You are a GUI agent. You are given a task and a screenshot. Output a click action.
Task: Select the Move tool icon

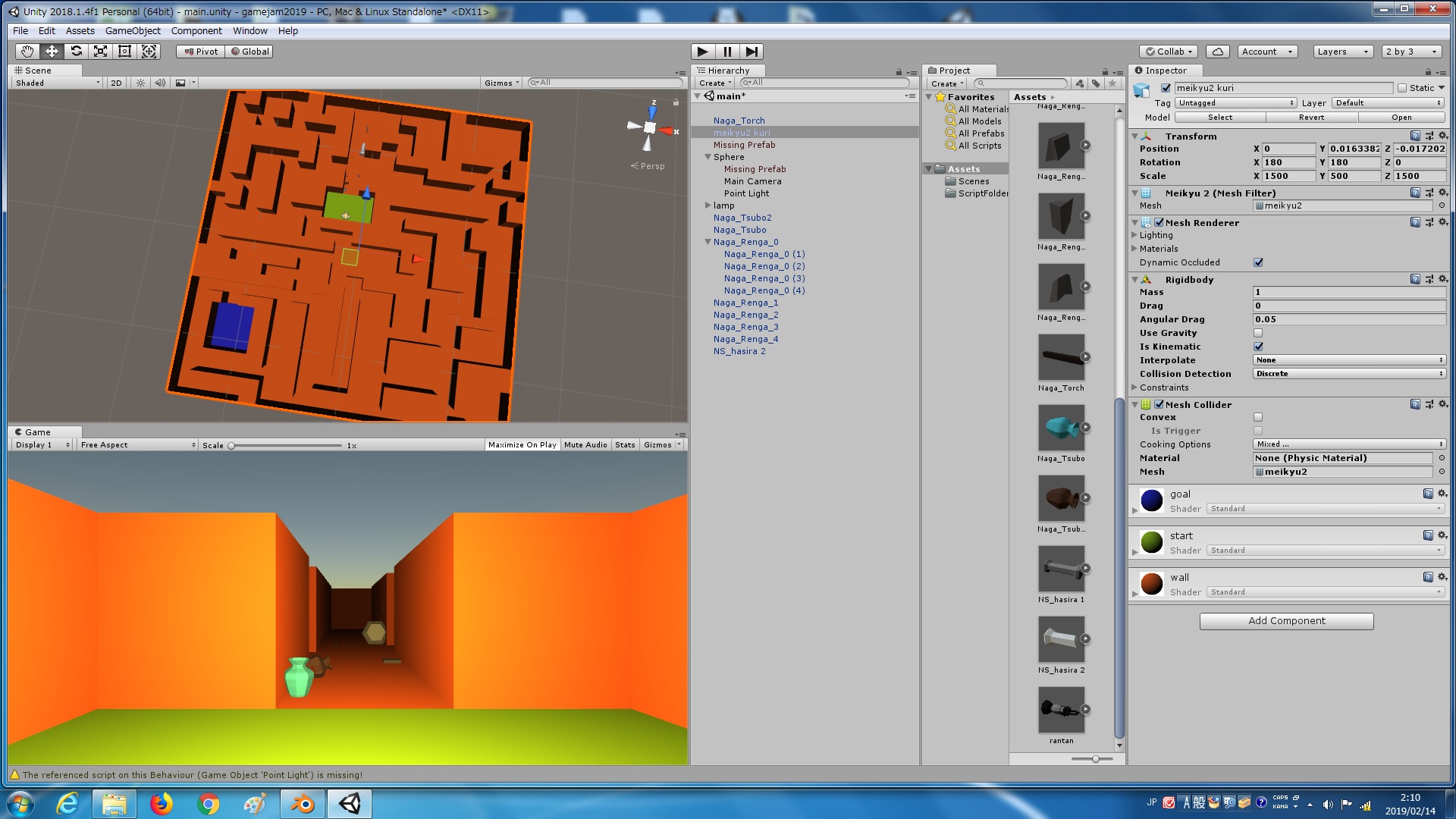52,52
